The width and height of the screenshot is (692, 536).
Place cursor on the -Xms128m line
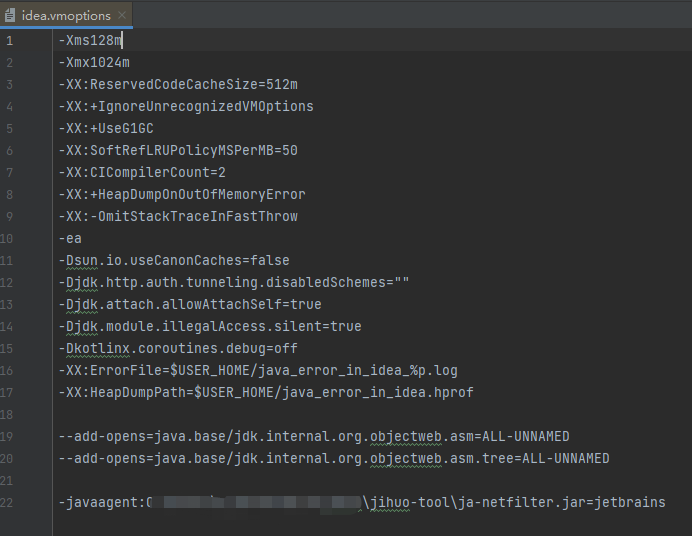point(90,41)
